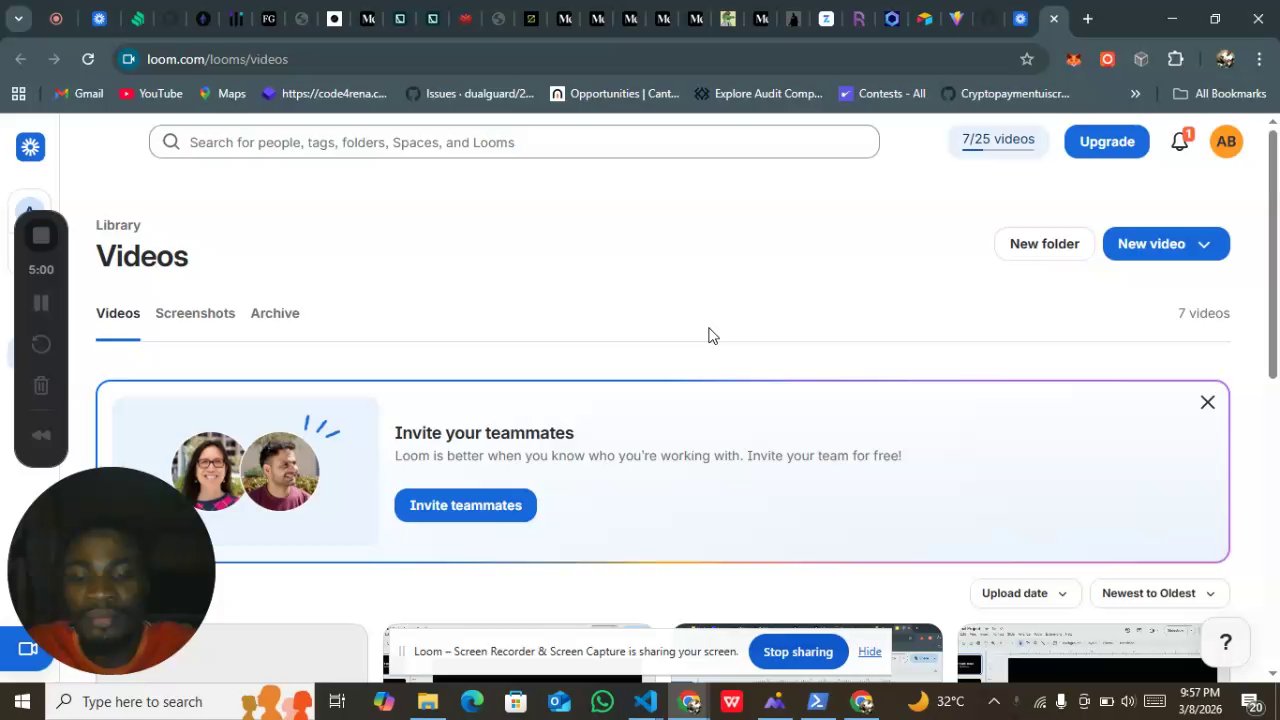Screen dimensions: 1280x720
Task: Click the Loom search field
Action: [x=514, y=142]
